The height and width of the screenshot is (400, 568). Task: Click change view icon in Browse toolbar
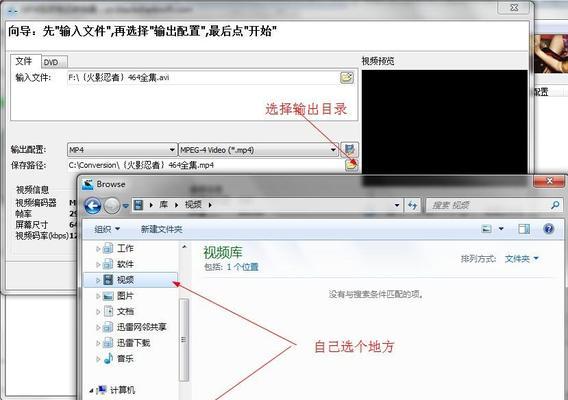click(486, 229)
